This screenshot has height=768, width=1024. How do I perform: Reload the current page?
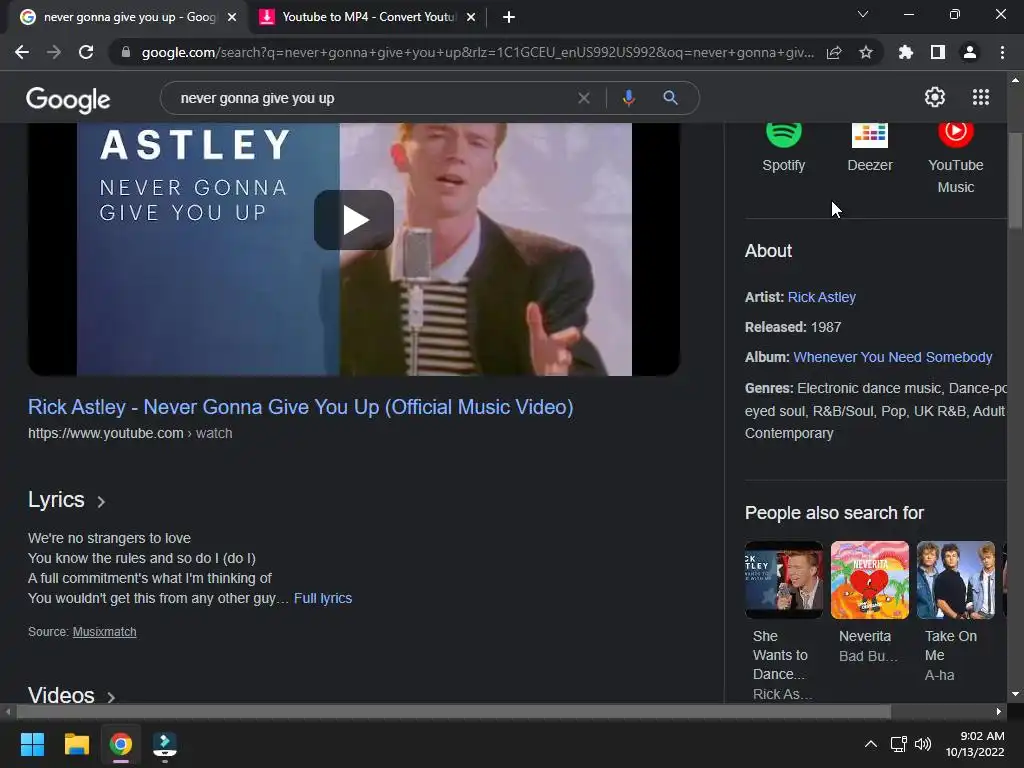[x=86, y=52]
